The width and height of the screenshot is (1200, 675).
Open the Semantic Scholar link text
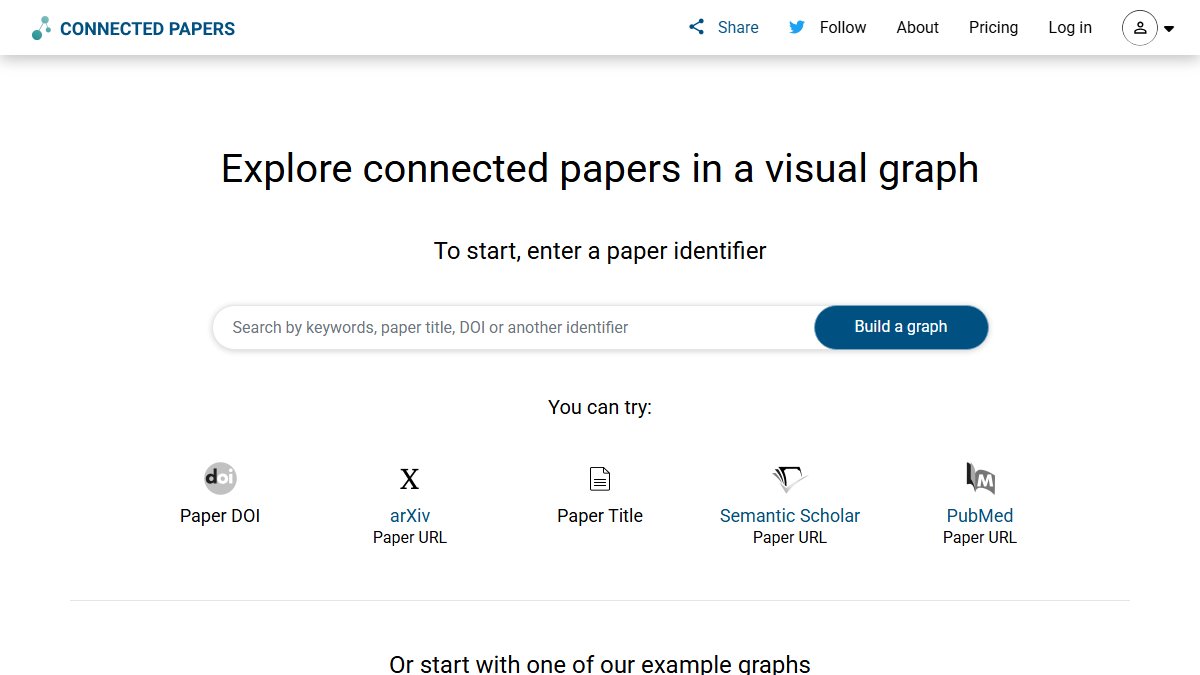tap(790, 516)
